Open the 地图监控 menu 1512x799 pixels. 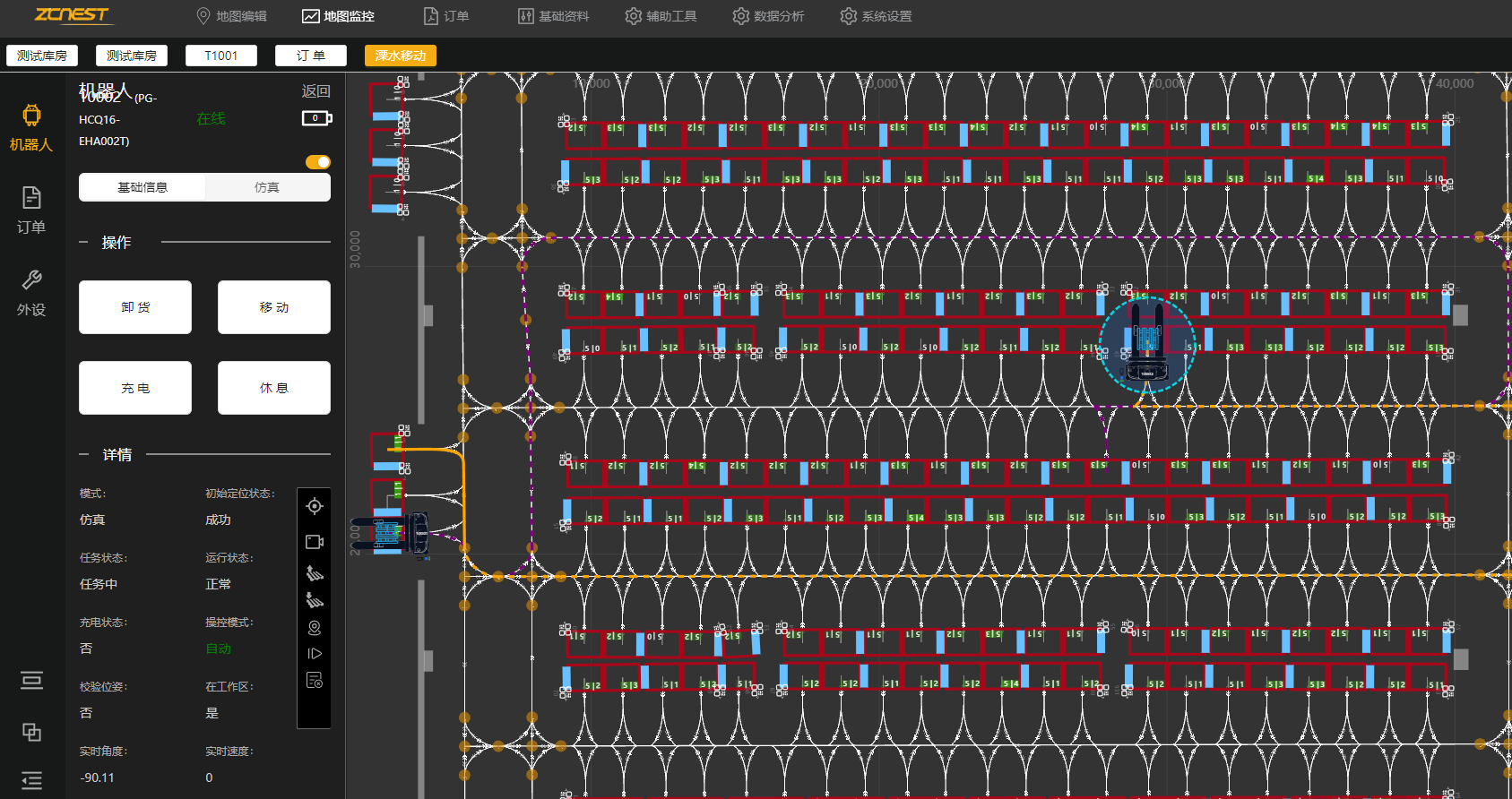click(x=339, y=16)
